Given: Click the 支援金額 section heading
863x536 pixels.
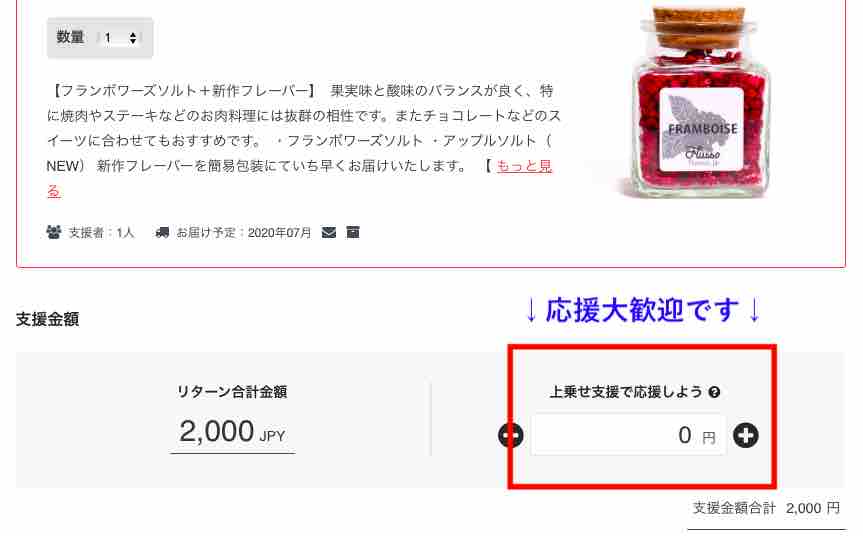Looking at the screenshot, I should tap(47, 319).
